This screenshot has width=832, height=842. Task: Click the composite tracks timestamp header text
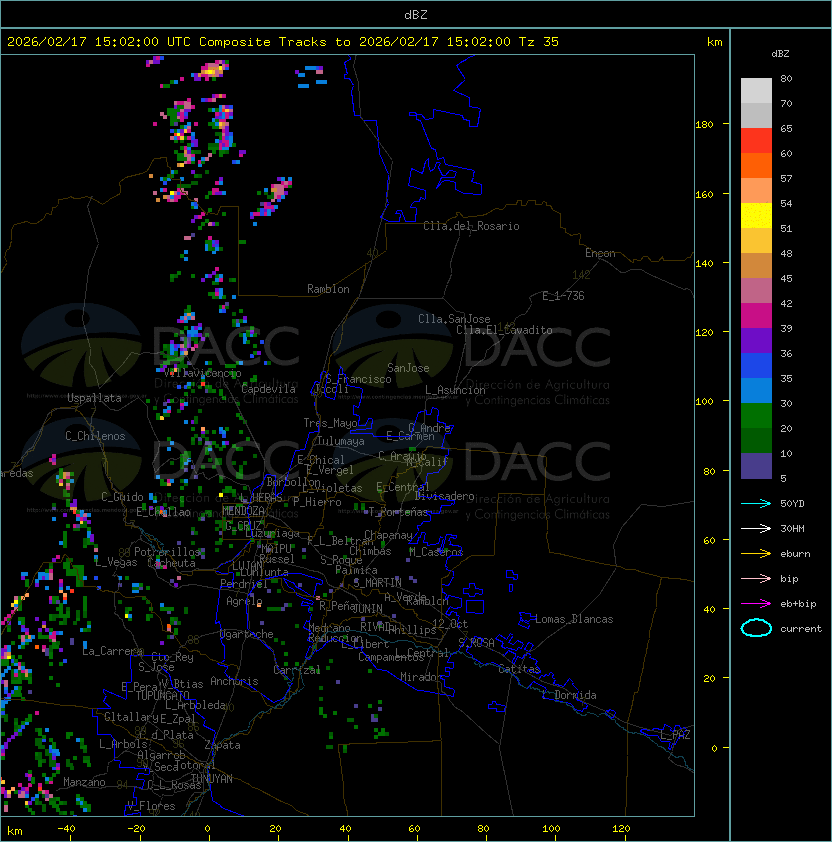tap(283, 42)
